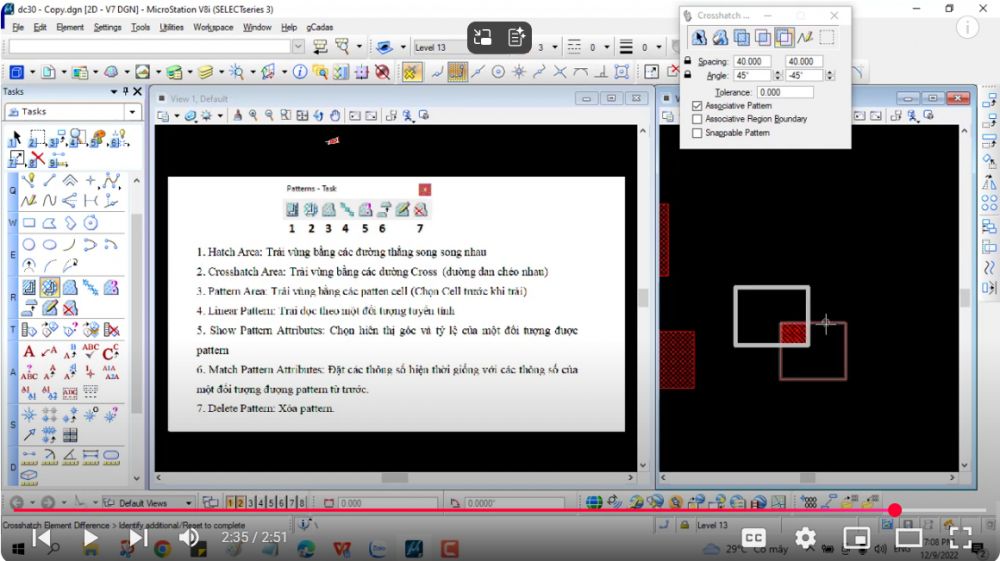Choose the Difference method icon in Crosshatch dialog

coord(784,38)
